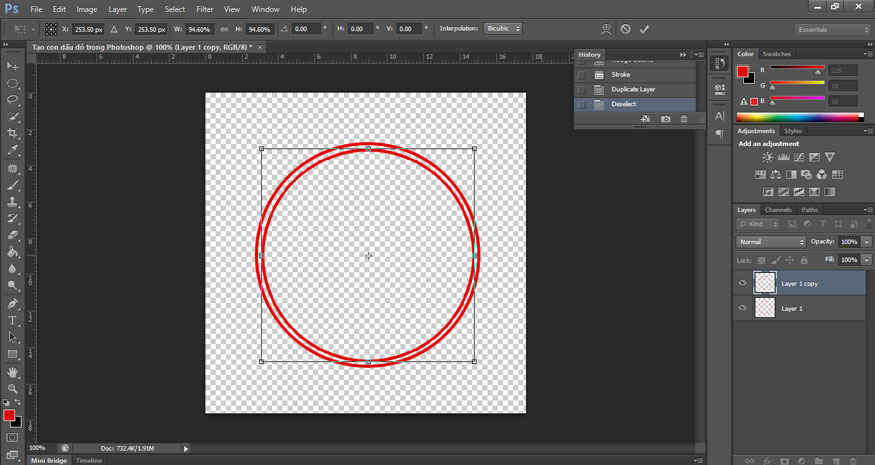Open the Essentials workspace dropdown
Screen dimensions: 875x465
tap(832, 29)
